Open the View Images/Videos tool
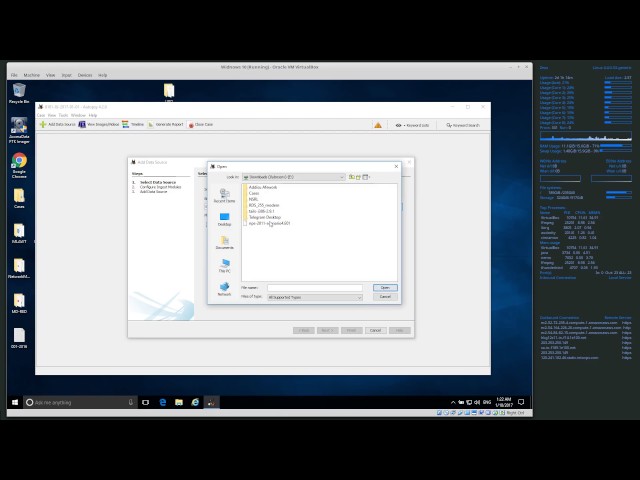The width and height of the screenshot is (640, 480). pyautogui.click(x=99, y=124)
